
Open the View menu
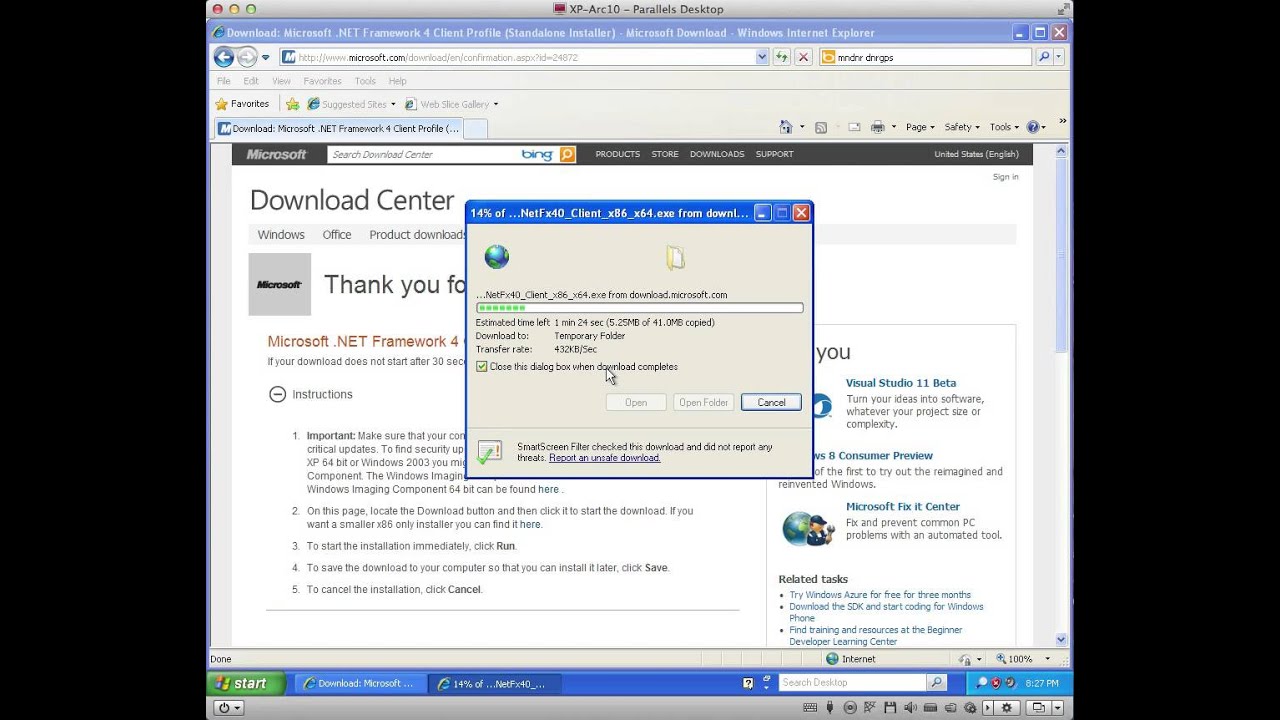pos(281,81)
